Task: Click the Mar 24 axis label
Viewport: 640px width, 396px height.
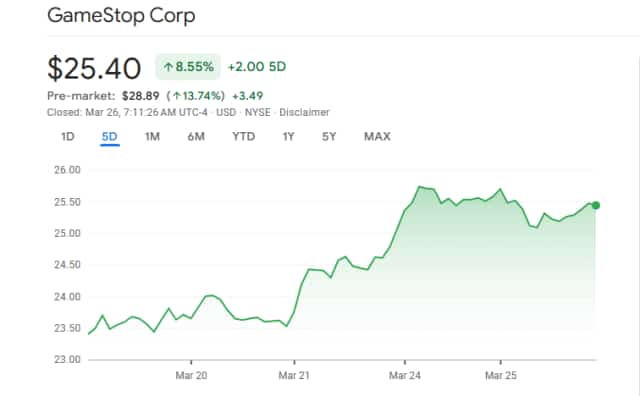Action: (404, 375)
